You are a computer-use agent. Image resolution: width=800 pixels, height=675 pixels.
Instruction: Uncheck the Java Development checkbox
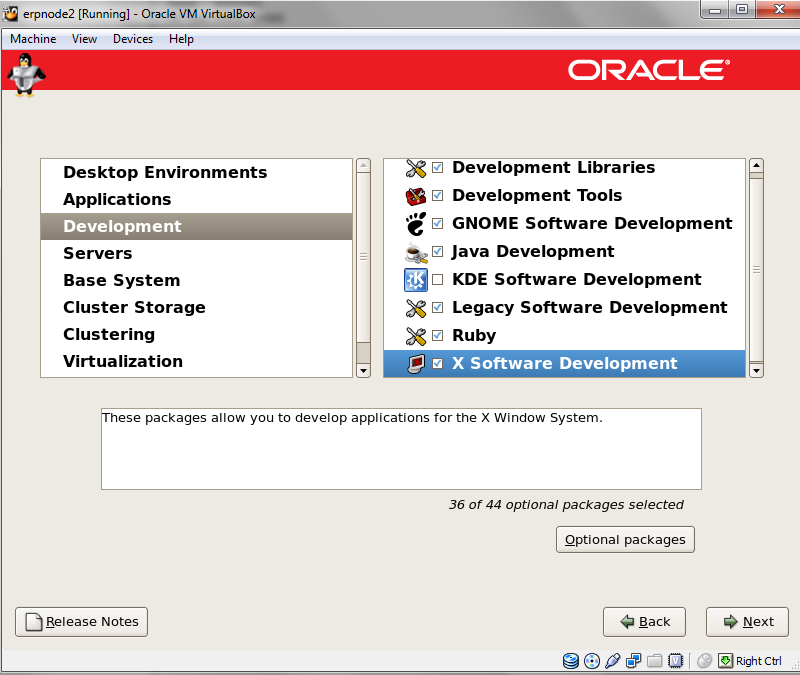coord(437,252)
